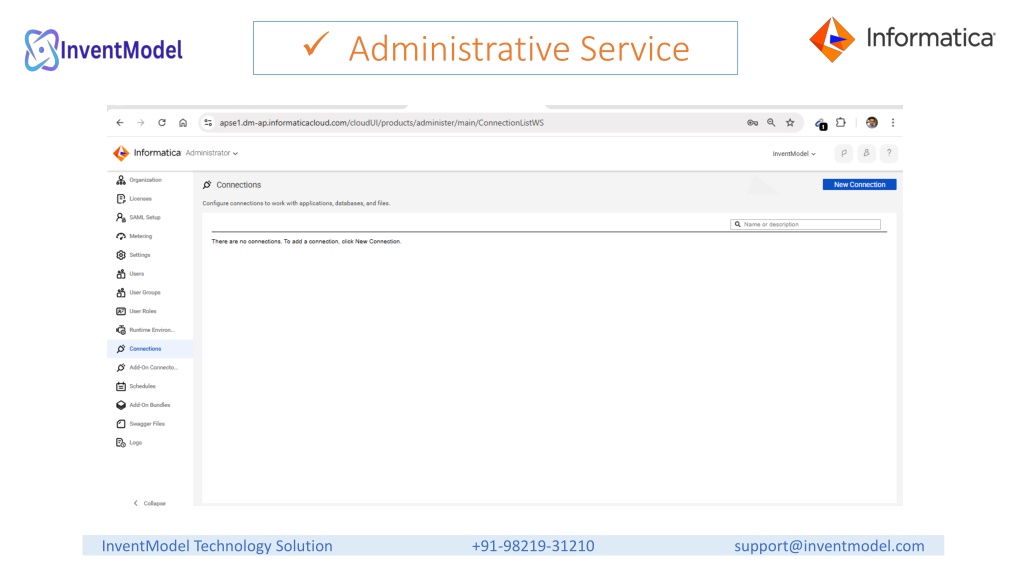1024x576 pixels.
Task: Click the InventModel logo on the slide
Action: [x=103, y=50]
